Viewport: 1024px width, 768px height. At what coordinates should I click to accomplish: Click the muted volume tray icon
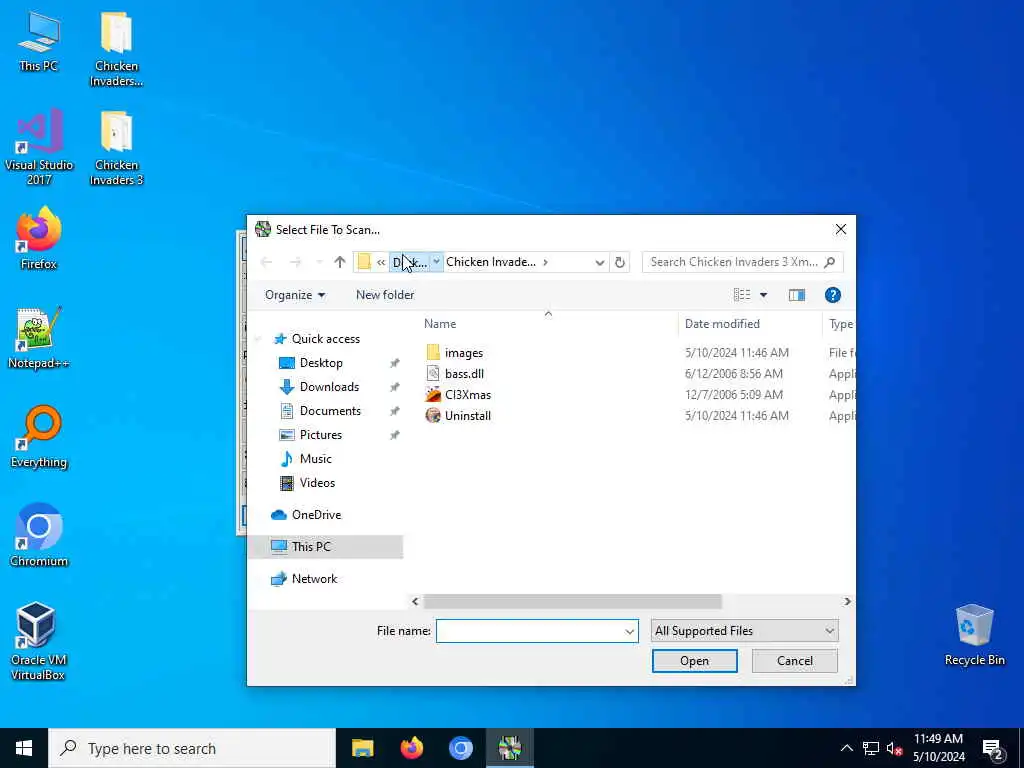(x=895, y=748)
